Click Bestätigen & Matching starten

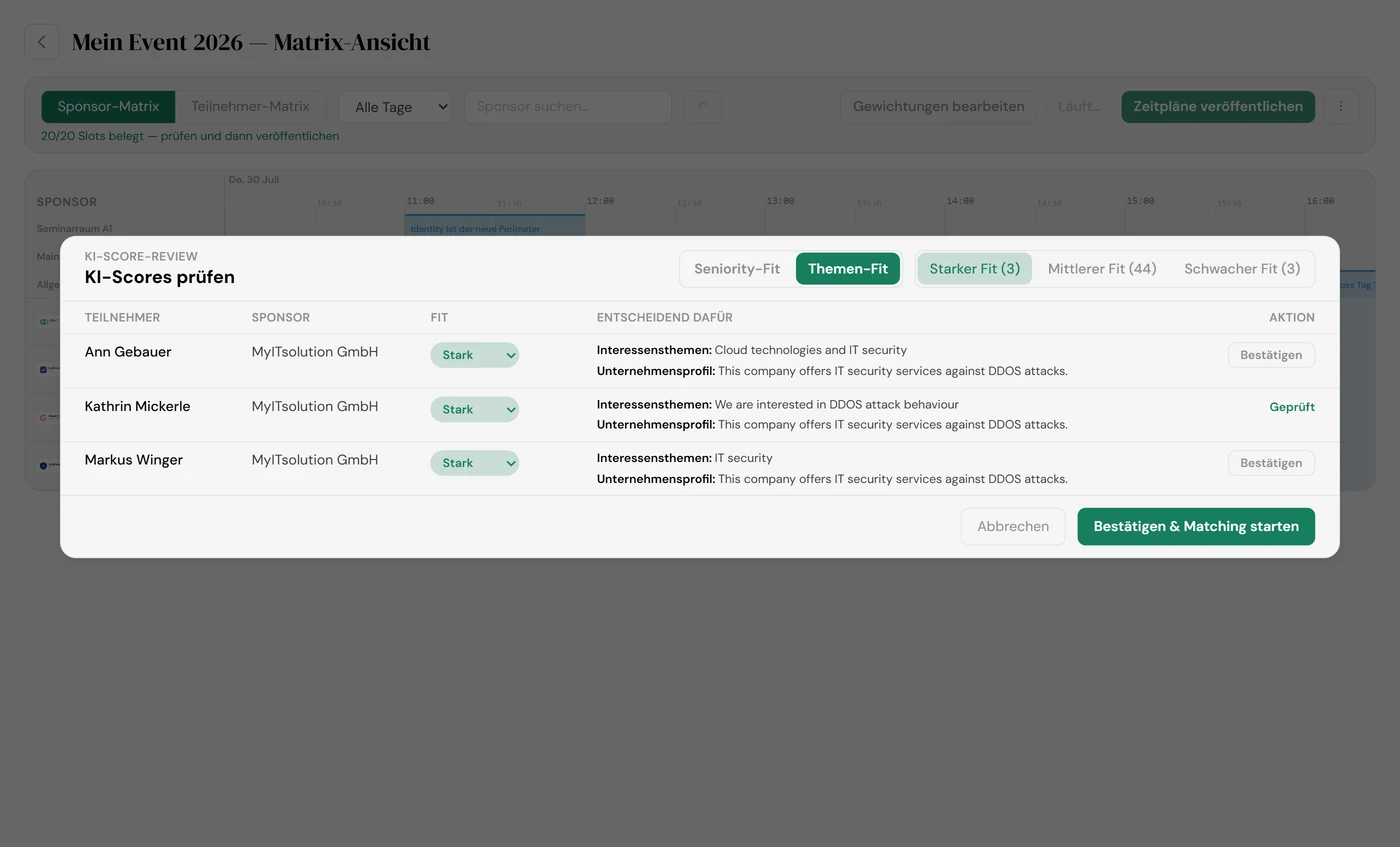point(1196,527)
